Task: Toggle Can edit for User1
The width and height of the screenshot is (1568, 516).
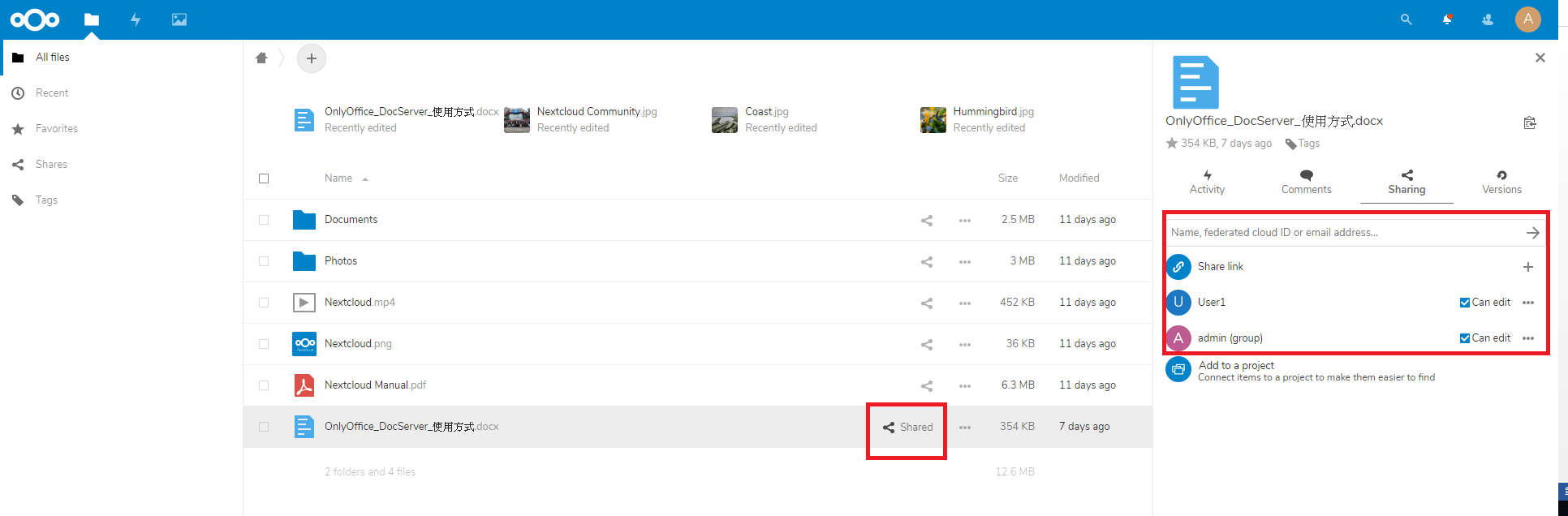Action: point(1465,303)
